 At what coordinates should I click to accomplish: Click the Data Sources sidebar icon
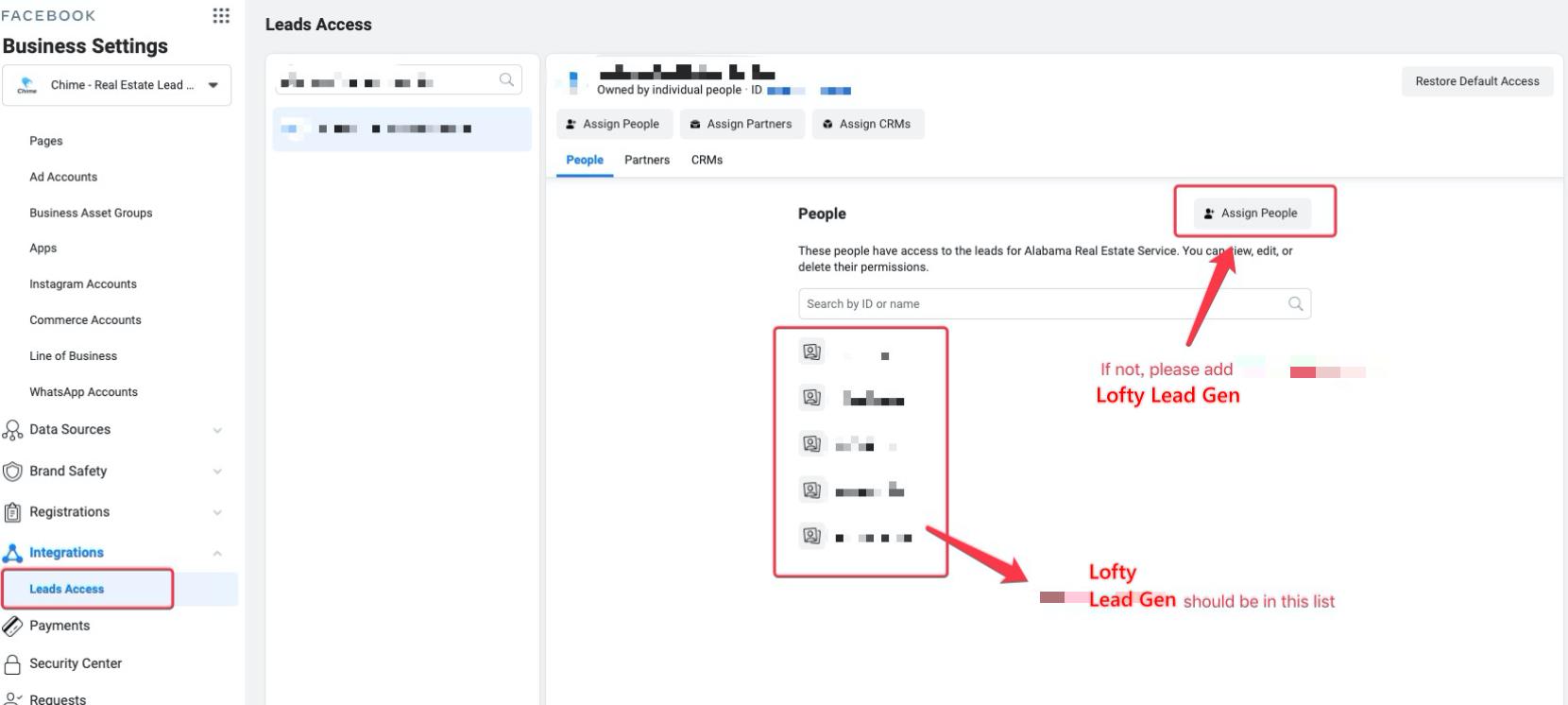12,430
